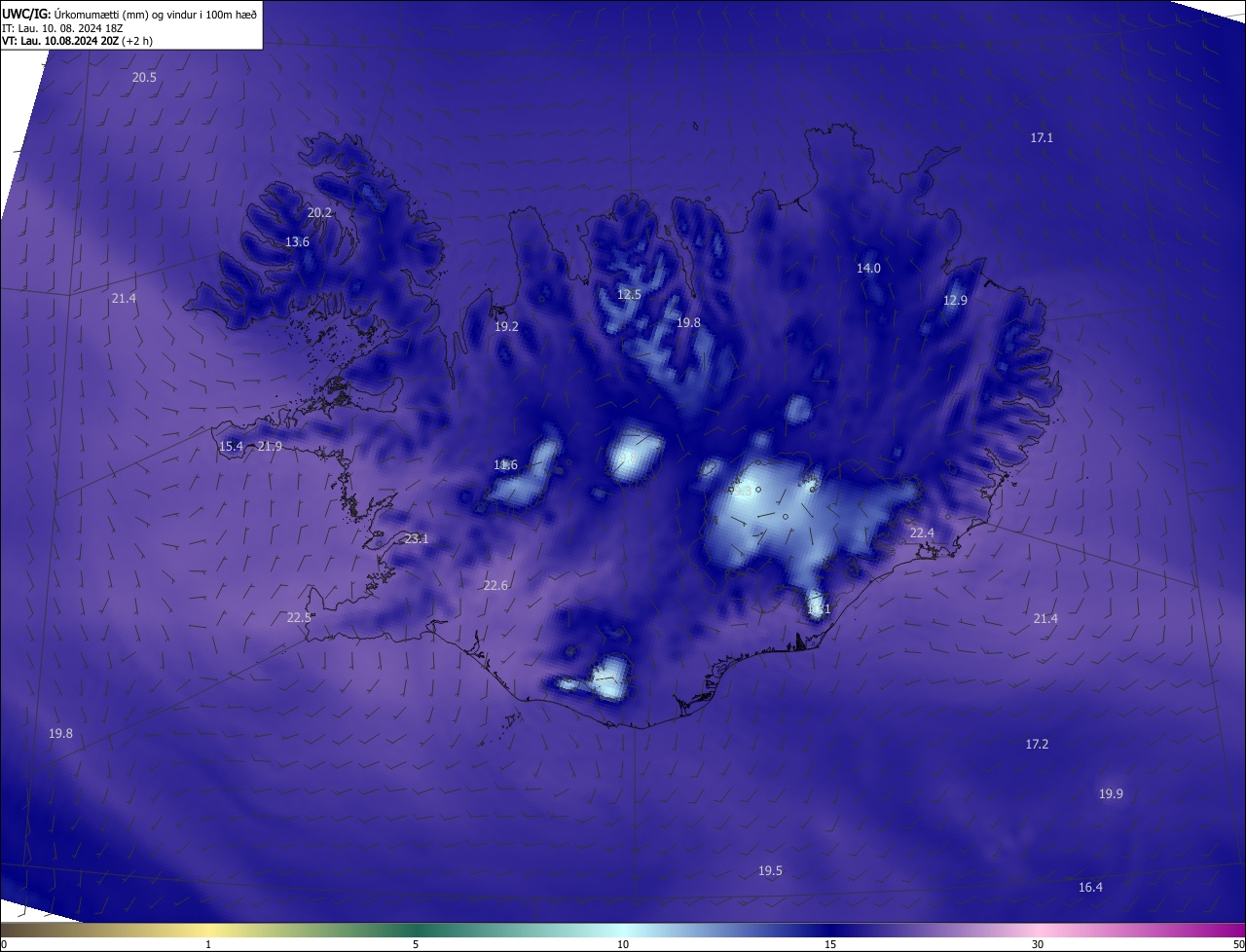This screenshot has height=952, width=1246.
Task: Click the 17.2 value label on the map
Action: tap(1037, 745)
